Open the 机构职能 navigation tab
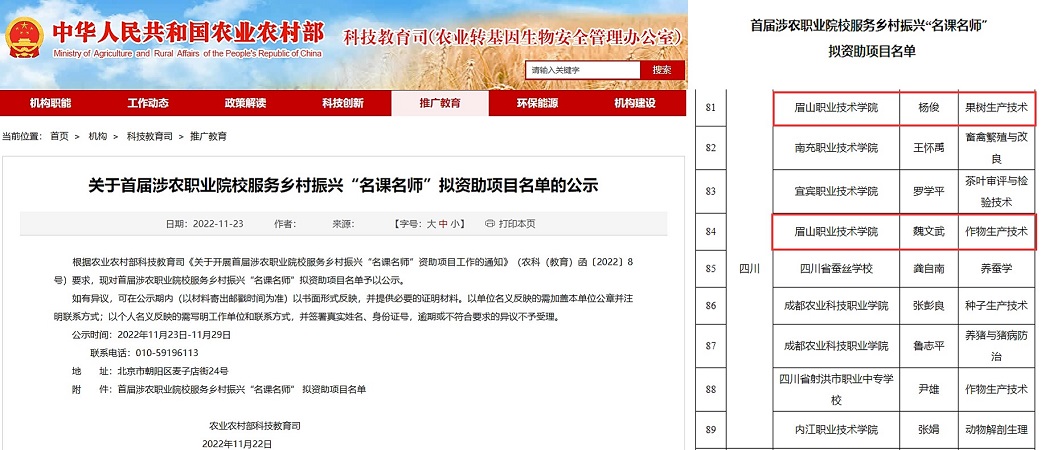 (50, 104)
